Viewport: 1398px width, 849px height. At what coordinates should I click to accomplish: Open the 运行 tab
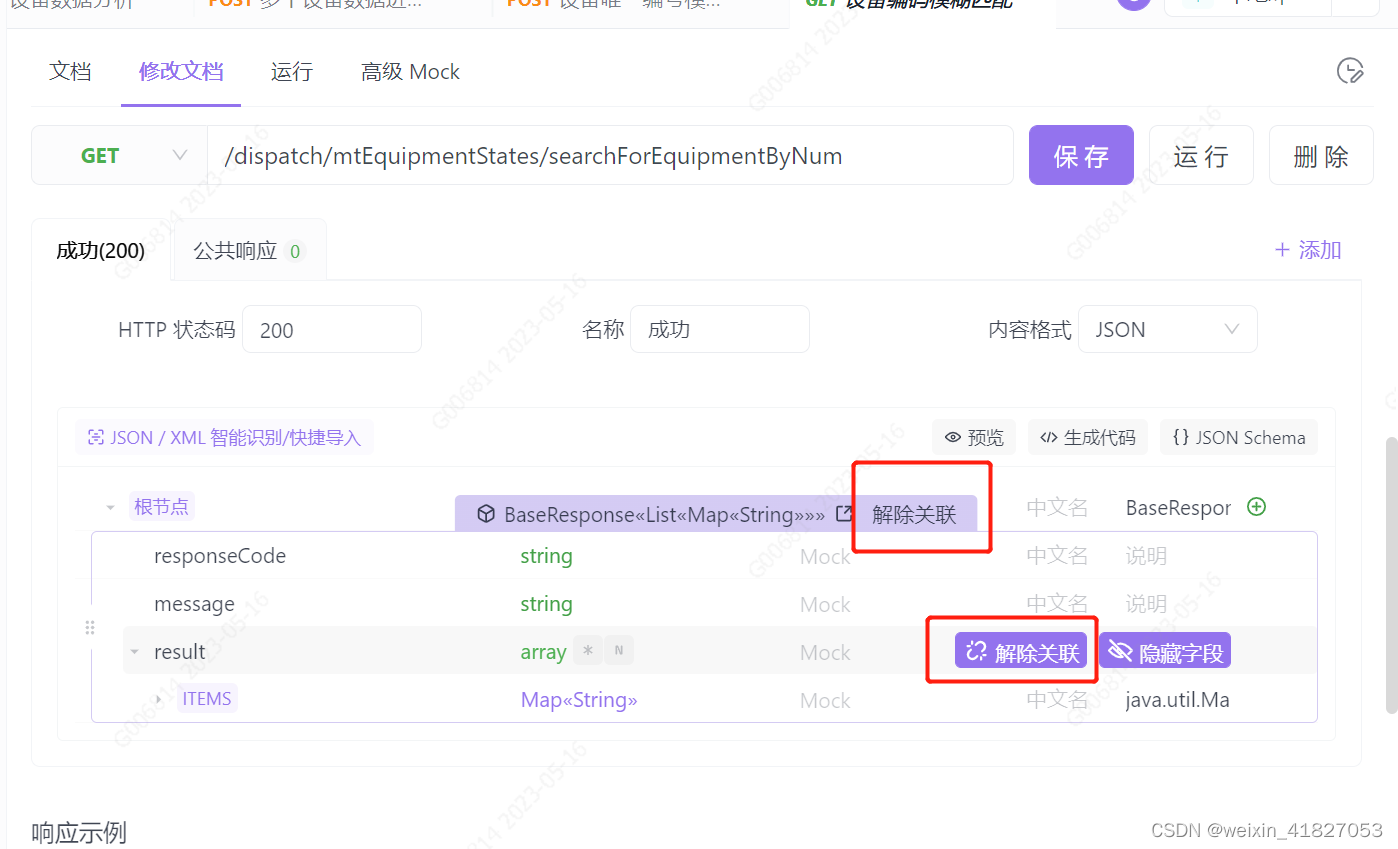click(x=292, y=71)
